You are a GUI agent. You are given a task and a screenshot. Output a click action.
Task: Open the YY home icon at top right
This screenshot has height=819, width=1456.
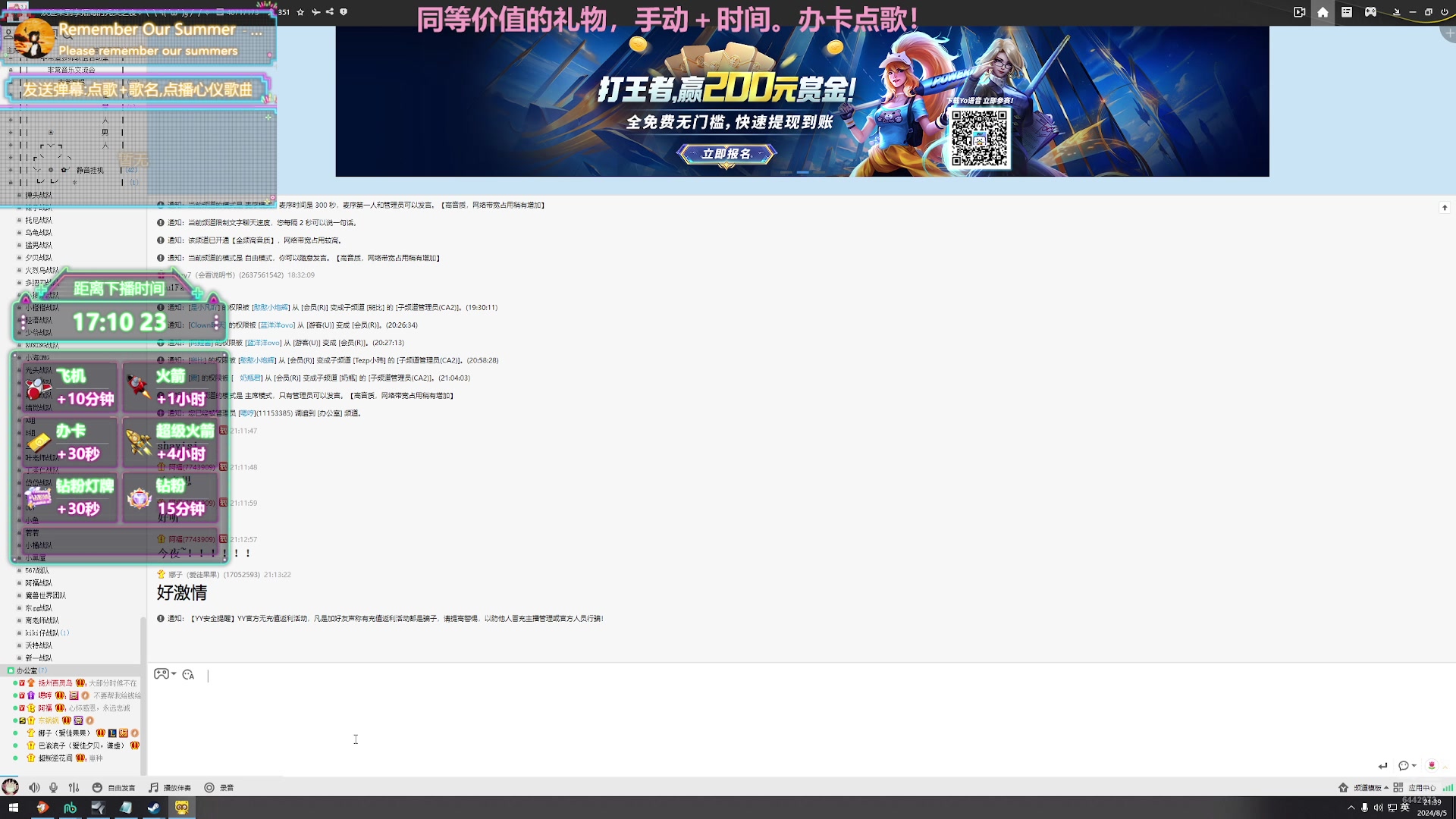(x=1323, y=12)
